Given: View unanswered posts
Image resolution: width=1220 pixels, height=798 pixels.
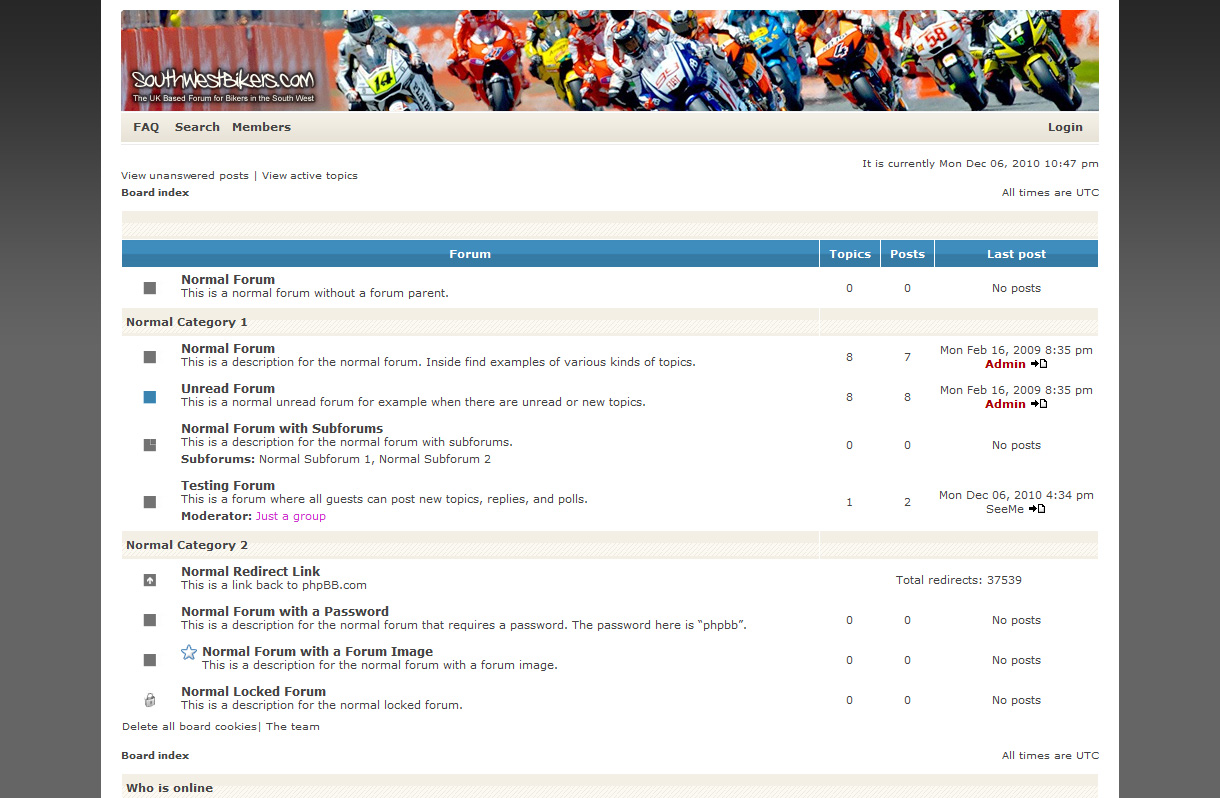Looking at the screenshot, I should coord(185,176).
